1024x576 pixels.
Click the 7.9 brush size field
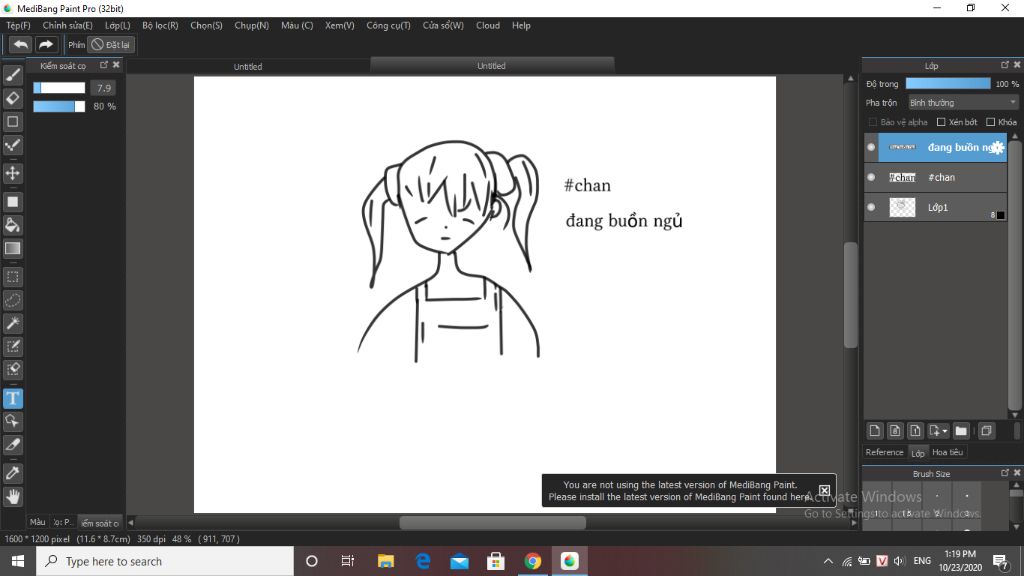pyautogui.click(x=103, y=88)
